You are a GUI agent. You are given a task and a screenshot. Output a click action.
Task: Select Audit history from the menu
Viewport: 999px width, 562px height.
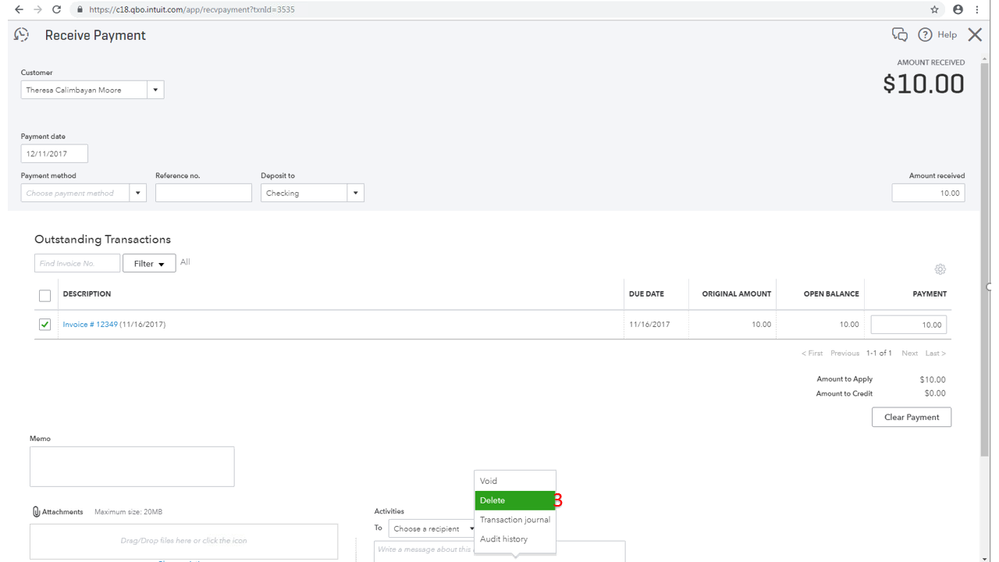click(515, 539)
